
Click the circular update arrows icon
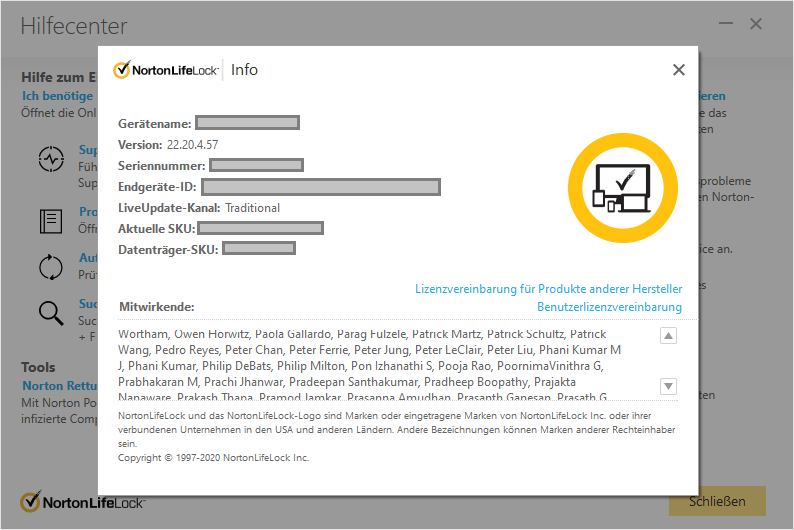click(x=51, y=267)
